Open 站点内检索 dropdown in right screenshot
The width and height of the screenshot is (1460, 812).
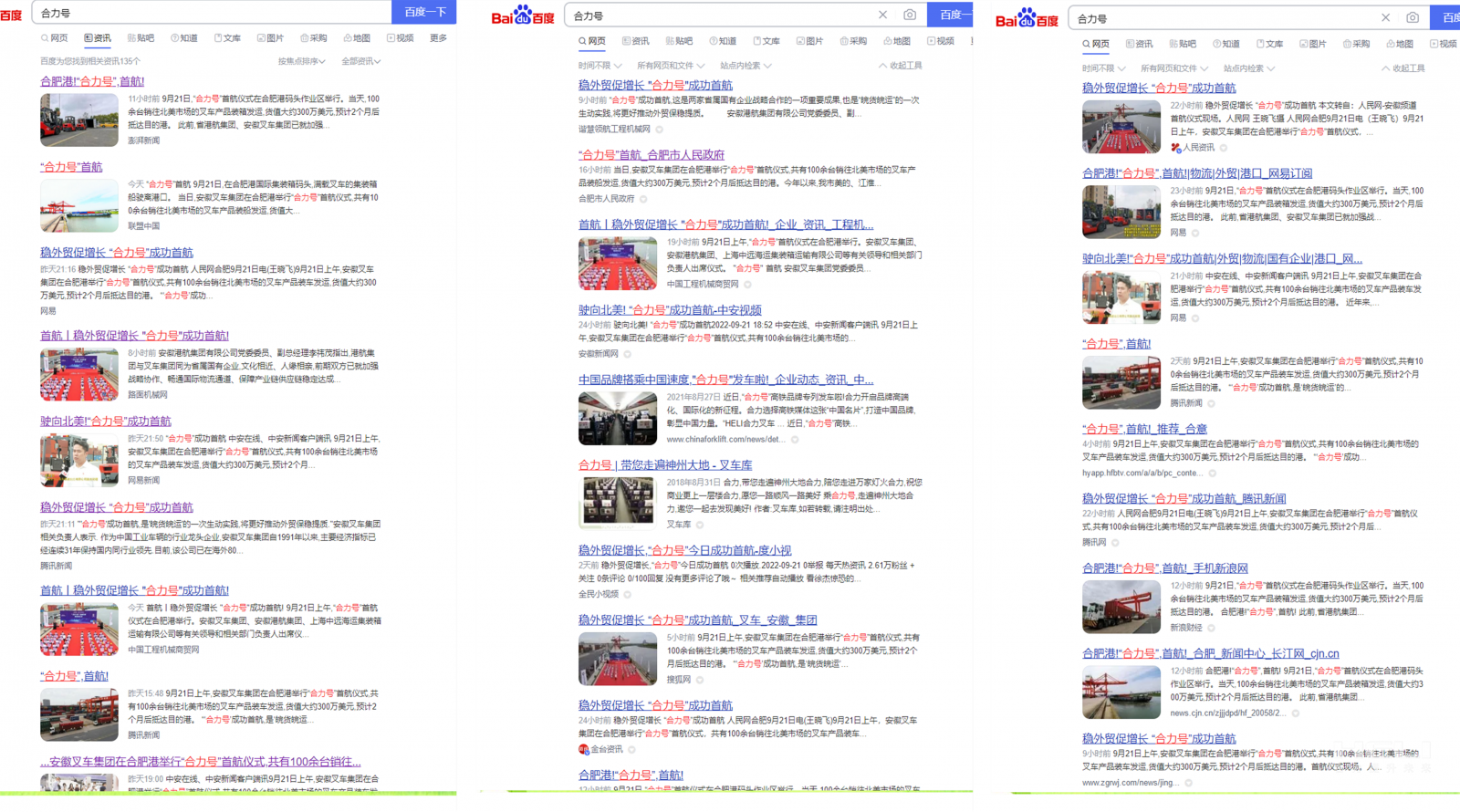click(1249, 68)
